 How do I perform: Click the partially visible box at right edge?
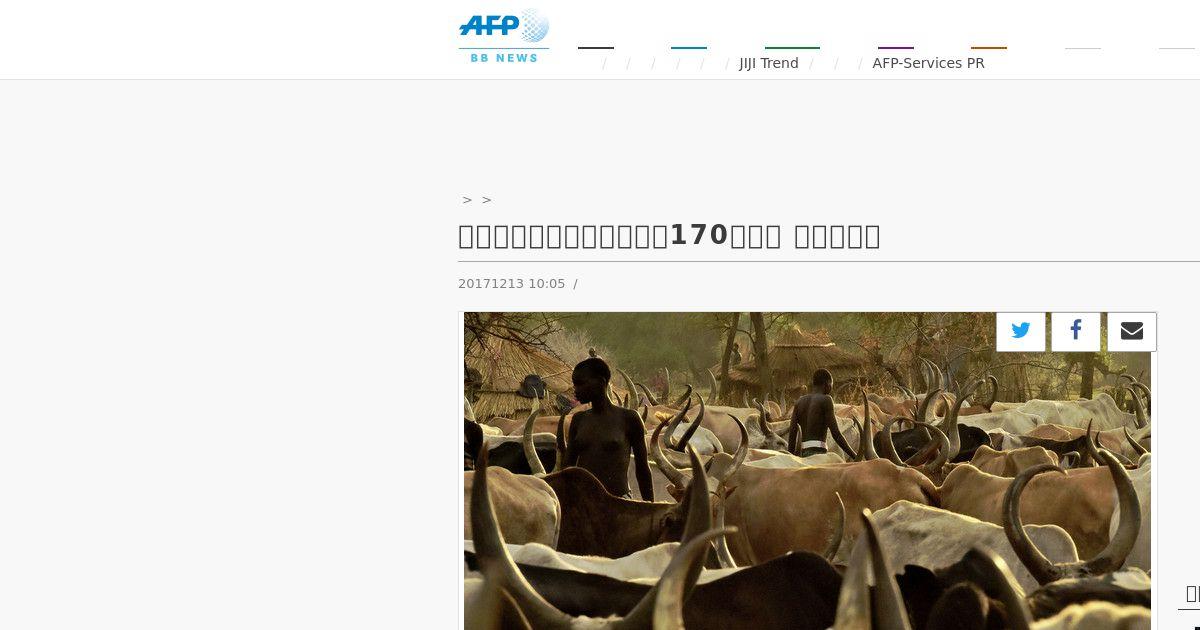pyautogui.click(x=1190, y=594)
